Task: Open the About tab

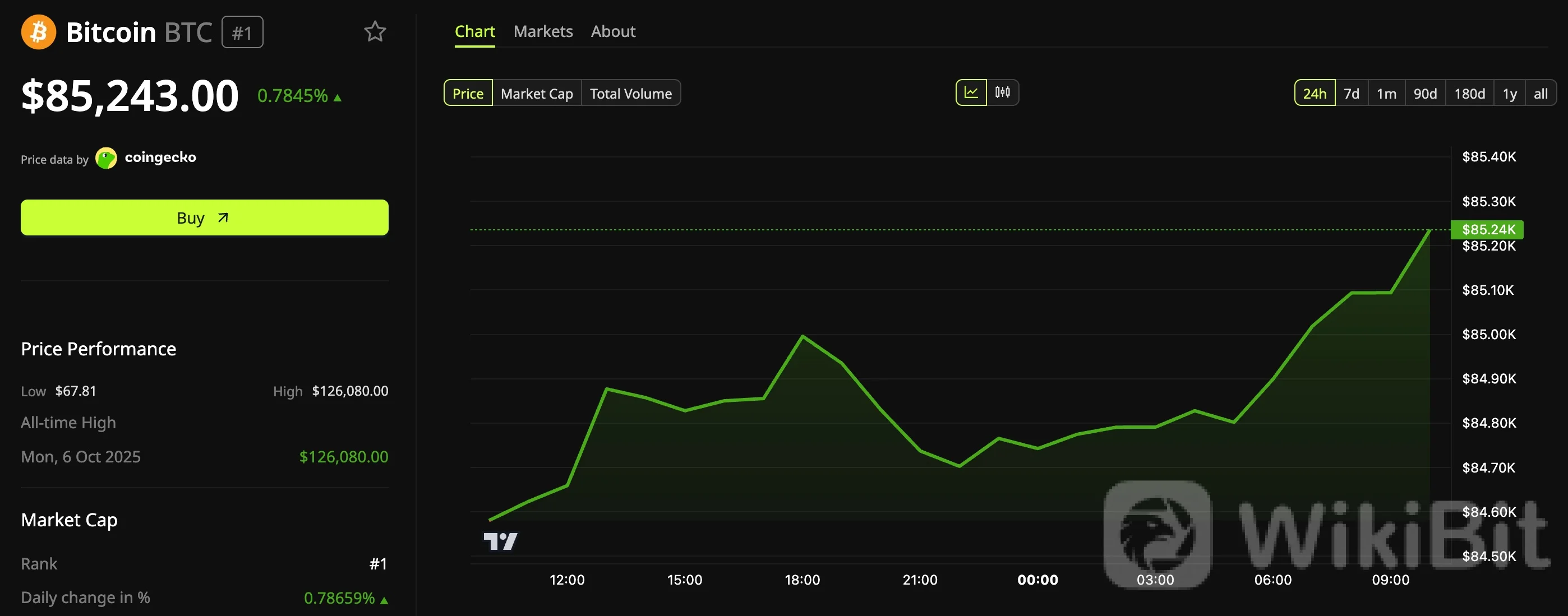Action: 613,31
